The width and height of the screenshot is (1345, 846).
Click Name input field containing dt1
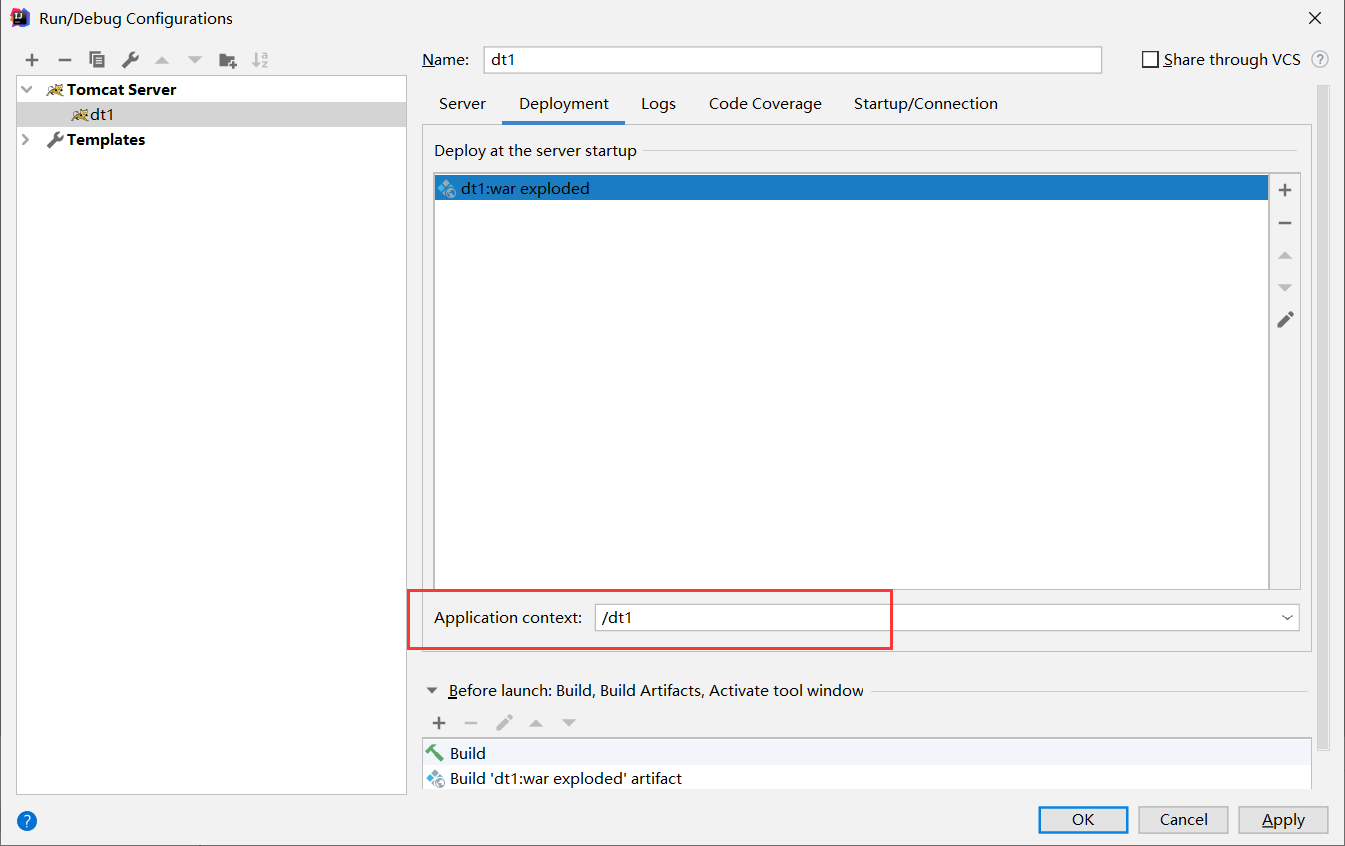pos(792,60)
